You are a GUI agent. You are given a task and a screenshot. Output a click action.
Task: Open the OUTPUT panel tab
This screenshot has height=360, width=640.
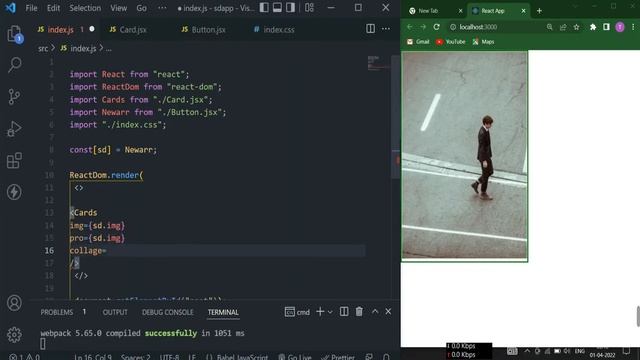pos(115,312)
